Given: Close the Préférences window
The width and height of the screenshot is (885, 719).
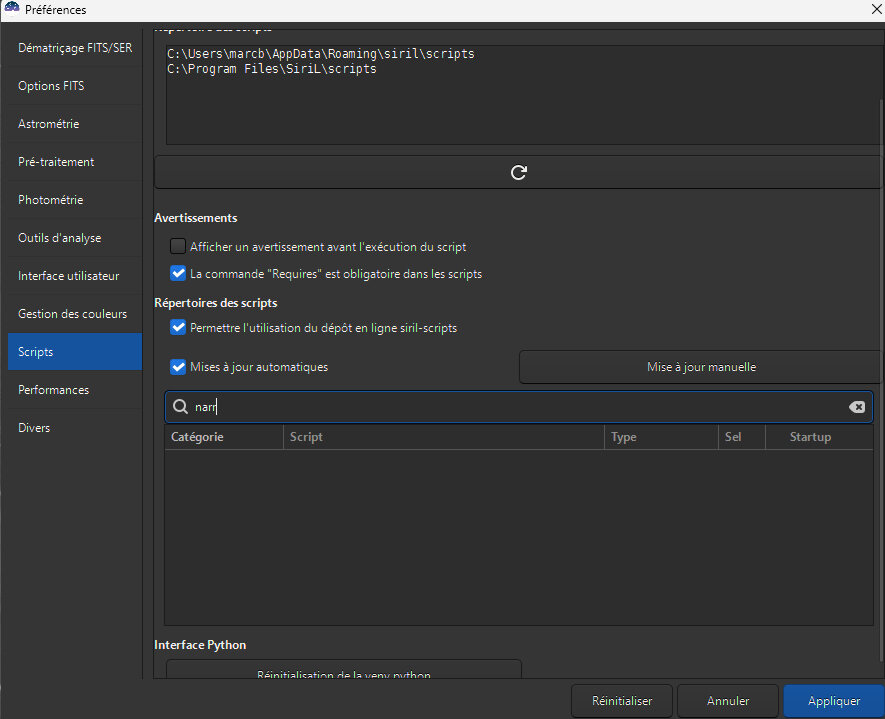Looking at the screenshot, I should [877, 9].
